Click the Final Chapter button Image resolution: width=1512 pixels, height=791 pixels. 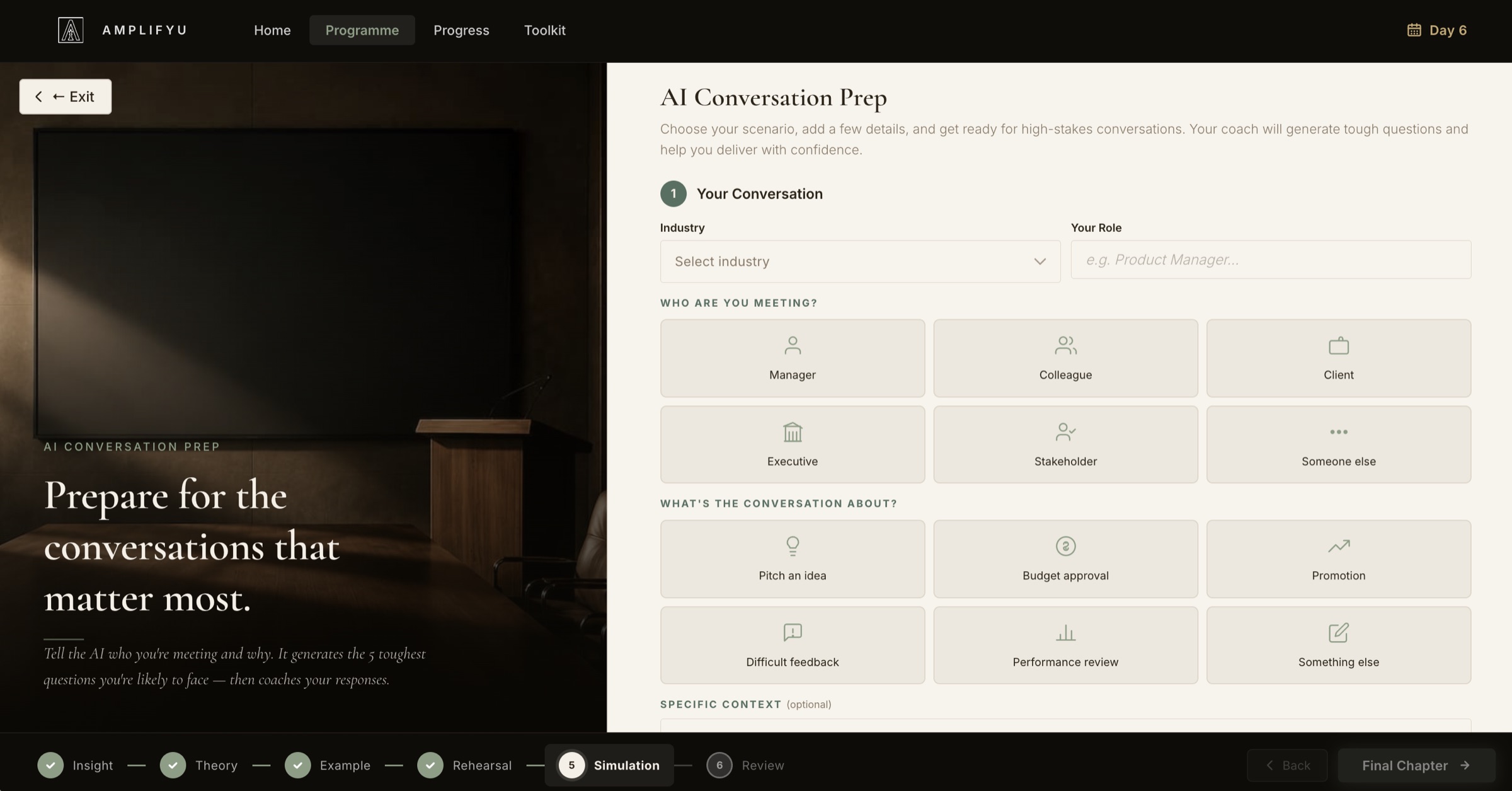click(x=1416, y=765)
